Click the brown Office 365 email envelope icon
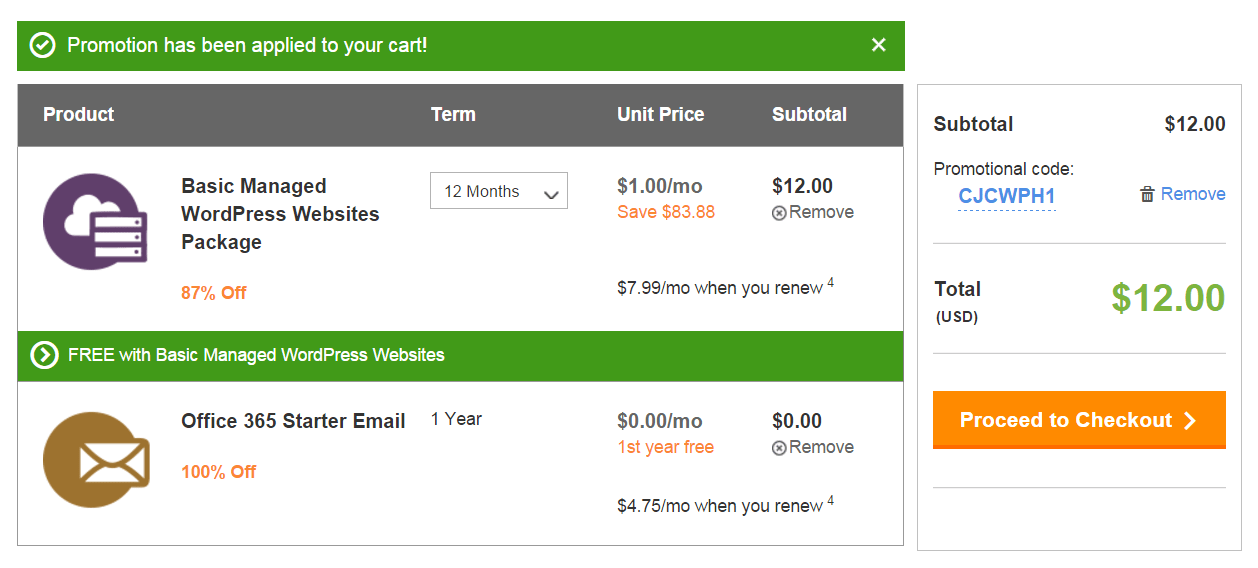The height and width of the screenshot is (568, 1258). click(96, 460)
